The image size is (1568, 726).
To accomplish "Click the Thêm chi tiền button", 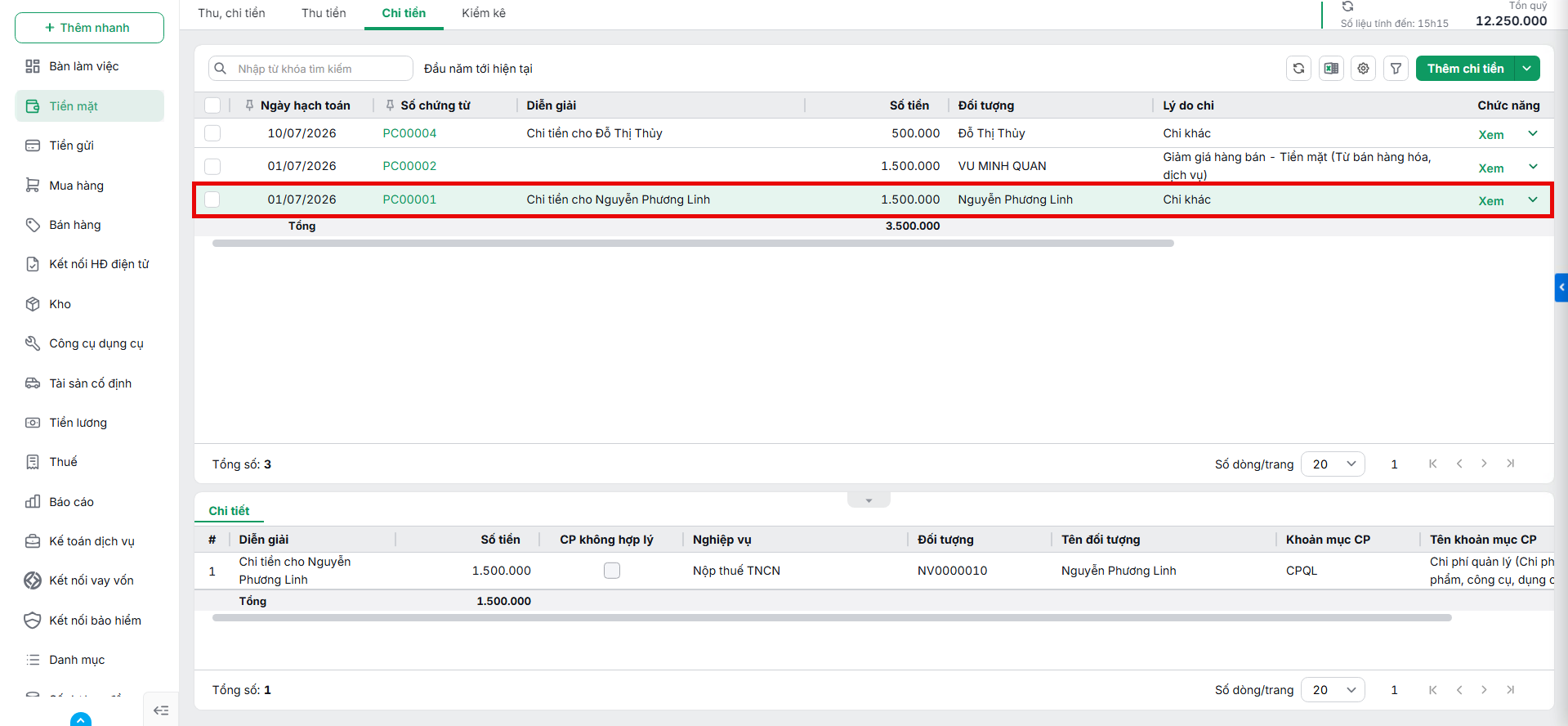I will (1465, 69).
